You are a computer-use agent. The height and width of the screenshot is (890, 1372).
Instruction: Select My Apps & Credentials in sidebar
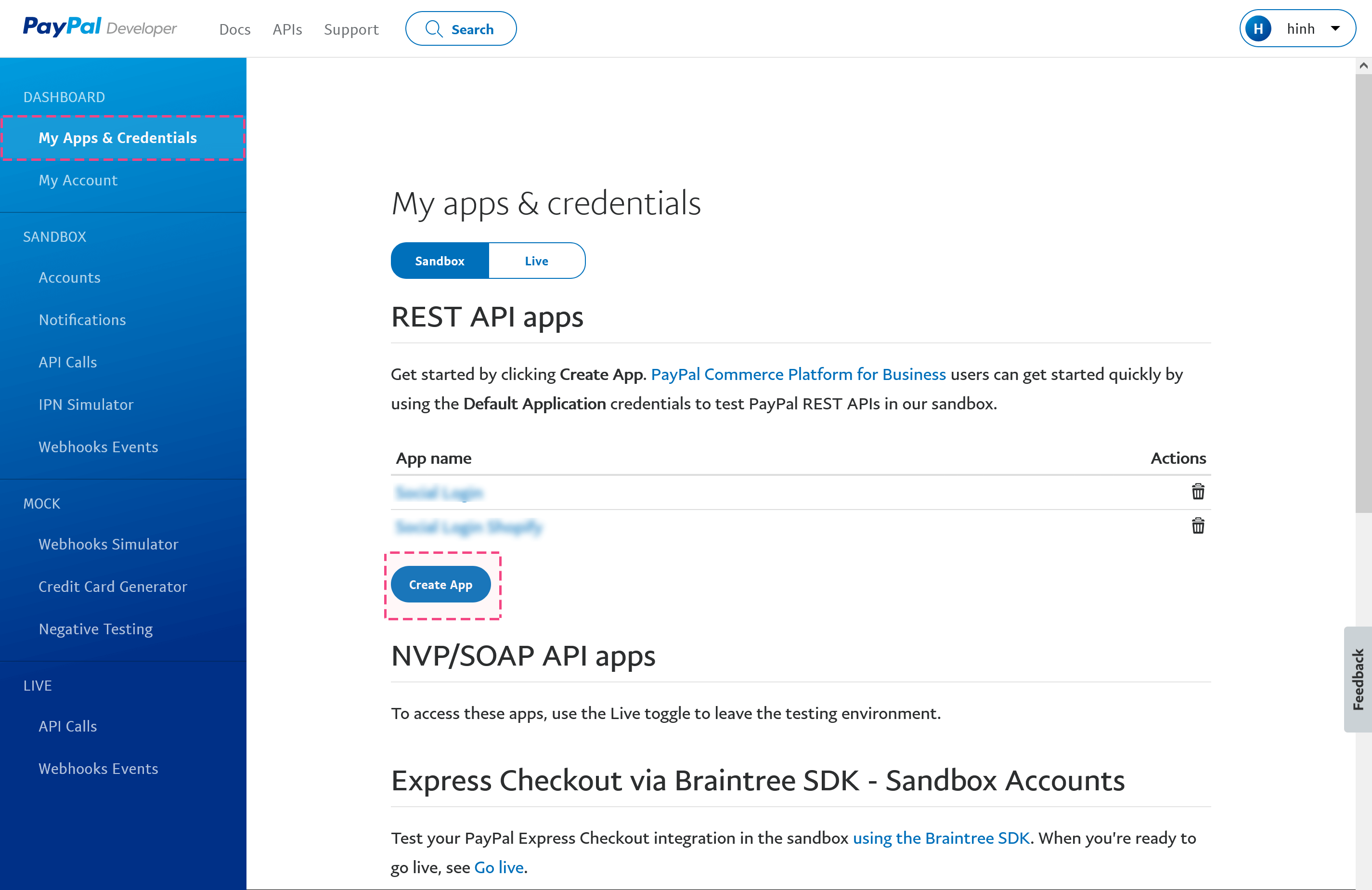123,138
